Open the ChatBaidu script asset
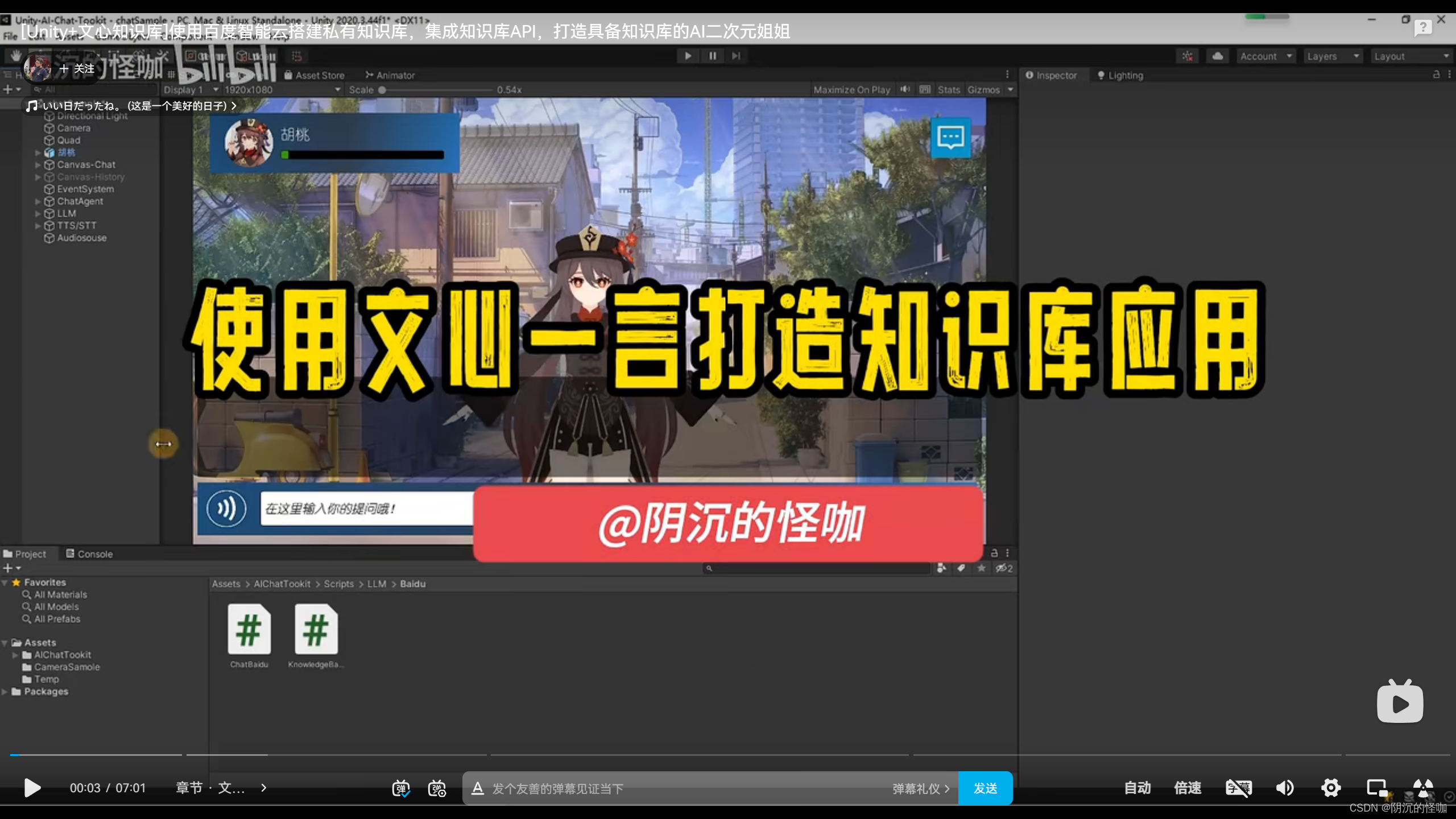This screenshot has height=819, width=1456. [249, 636]
